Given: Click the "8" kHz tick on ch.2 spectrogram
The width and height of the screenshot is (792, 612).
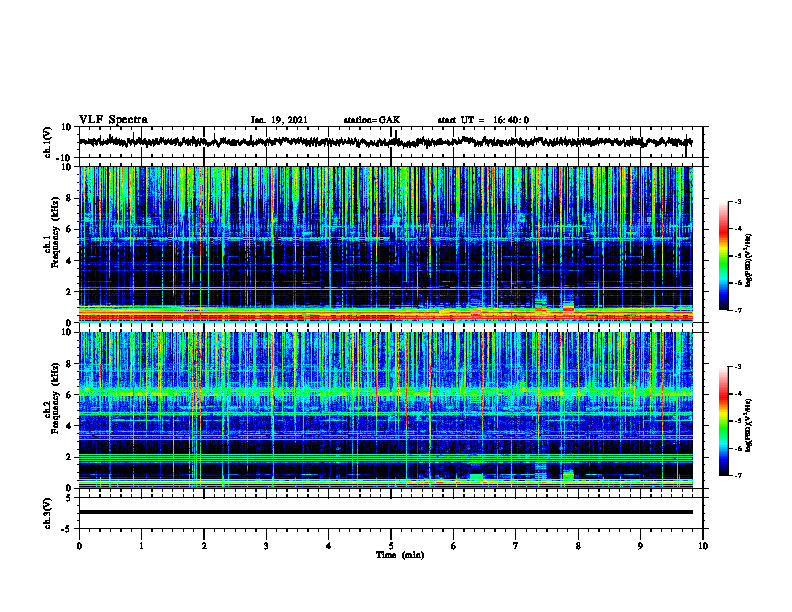Looking at the screenshot, I should (x=70, y=364).
